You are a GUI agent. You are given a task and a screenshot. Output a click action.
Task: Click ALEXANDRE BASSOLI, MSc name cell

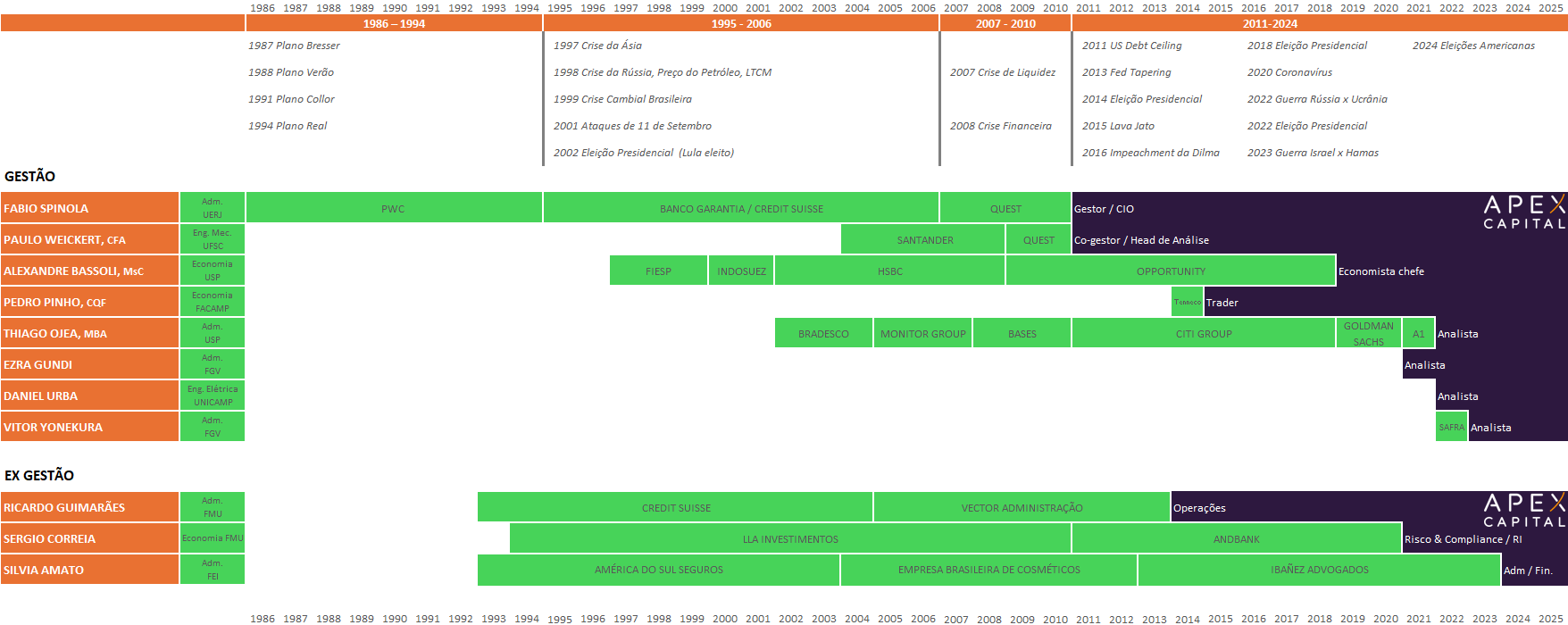(x=89, y=271)
